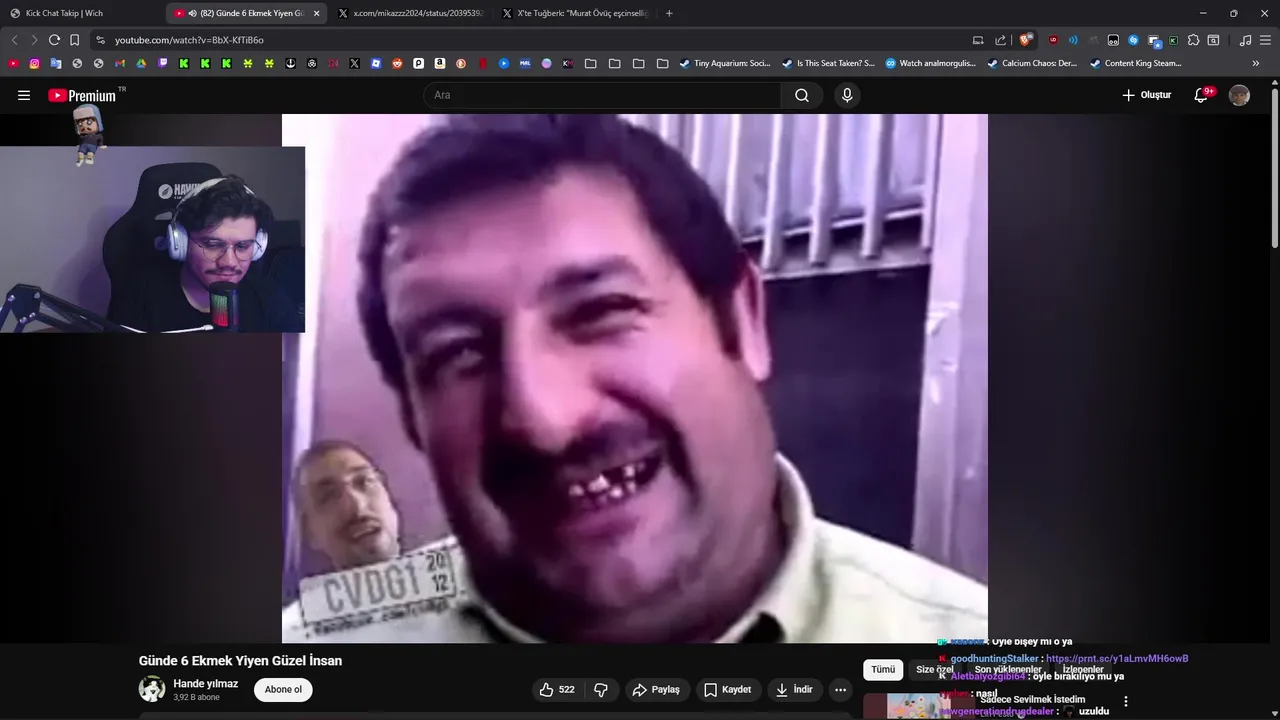Image resolution: width=1280 pixels, height=720 pixels.
Task: Click the video title Günde 6 Ekmek Yiyen Güzel İnsan
Action: point(240,661)
